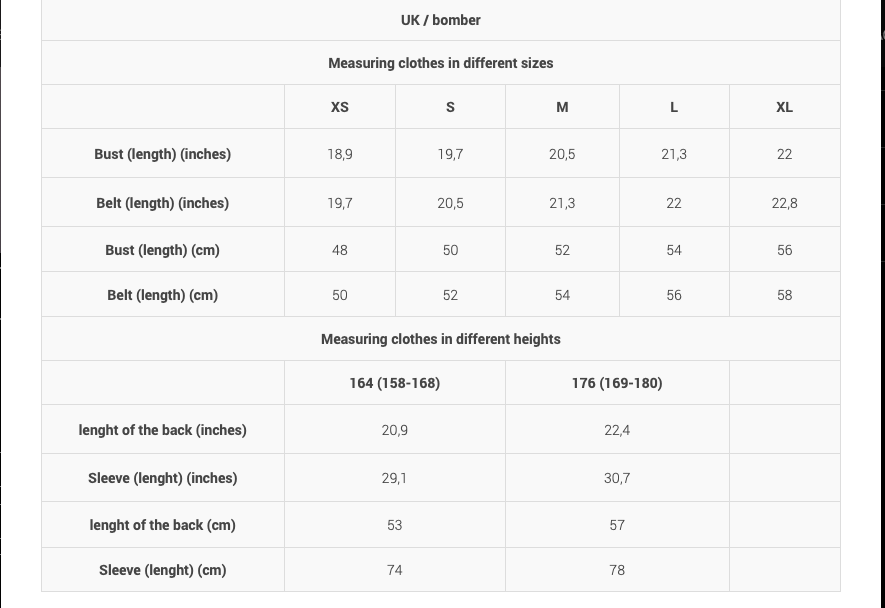Click the "UK / bomber" table title
Screen dimensions: 885x608
point(440,20)
